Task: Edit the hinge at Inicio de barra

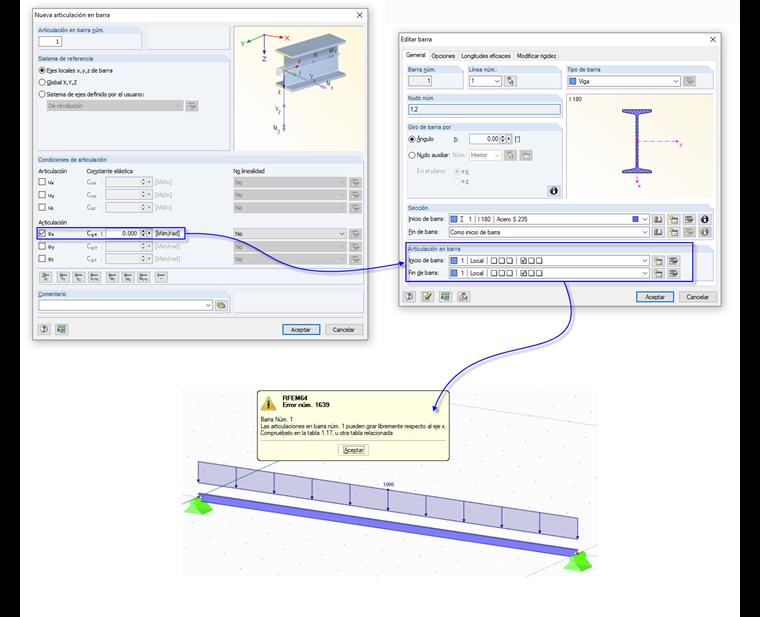Action: 673,261
